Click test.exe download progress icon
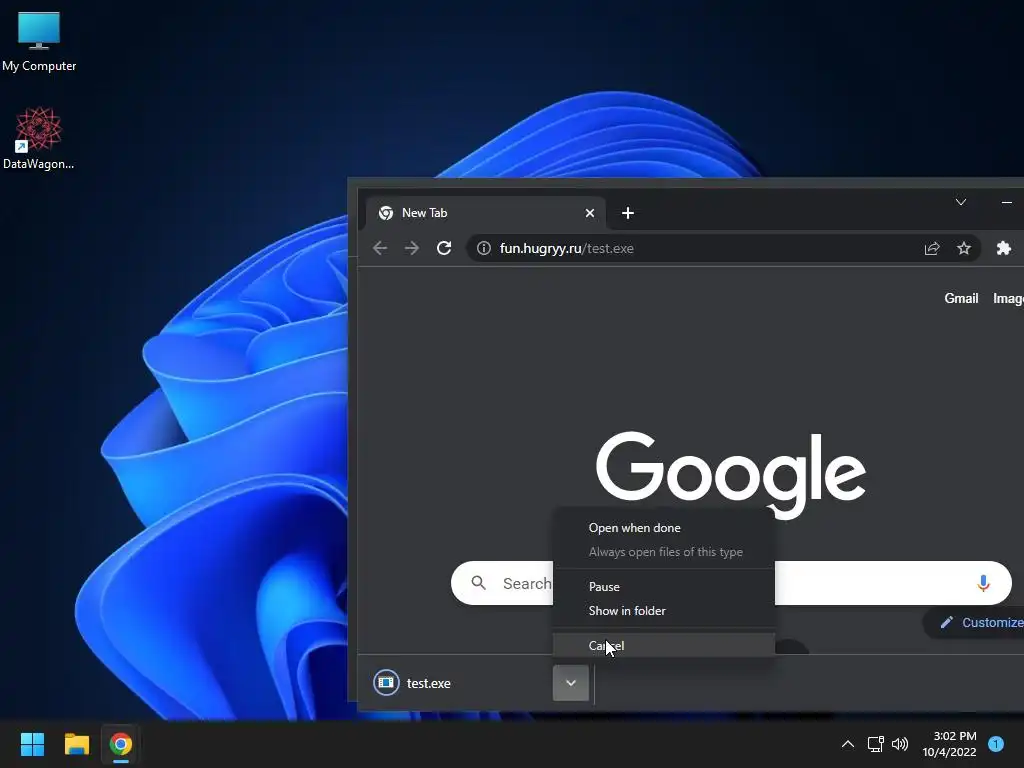 (x=386, y=683)
